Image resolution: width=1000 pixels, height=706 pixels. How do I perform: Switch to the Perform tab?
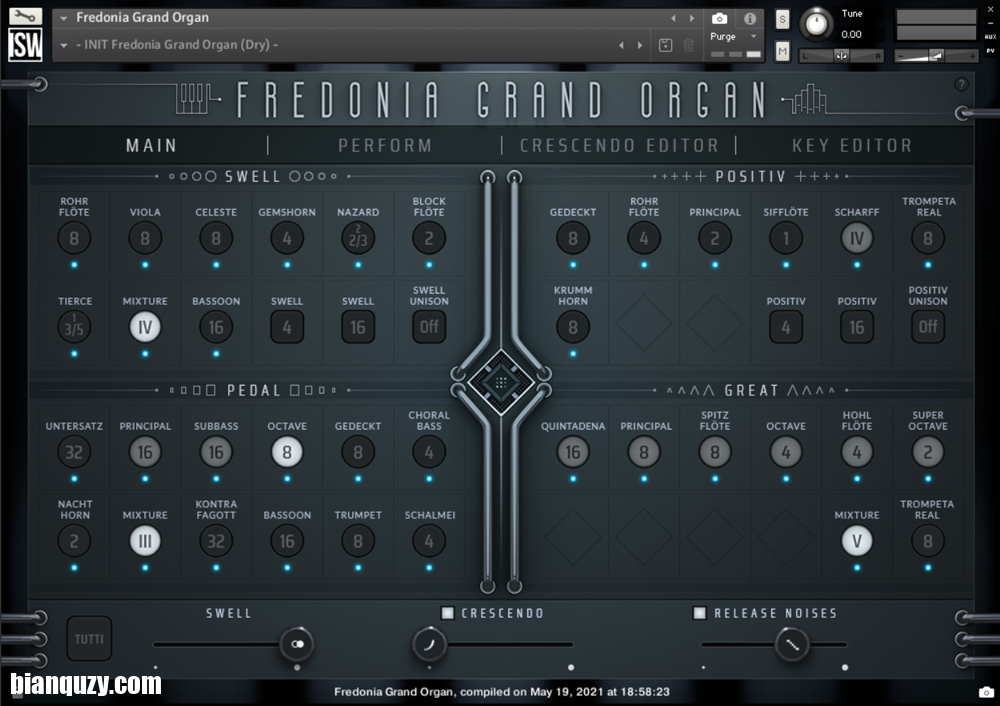pos(385,146)
